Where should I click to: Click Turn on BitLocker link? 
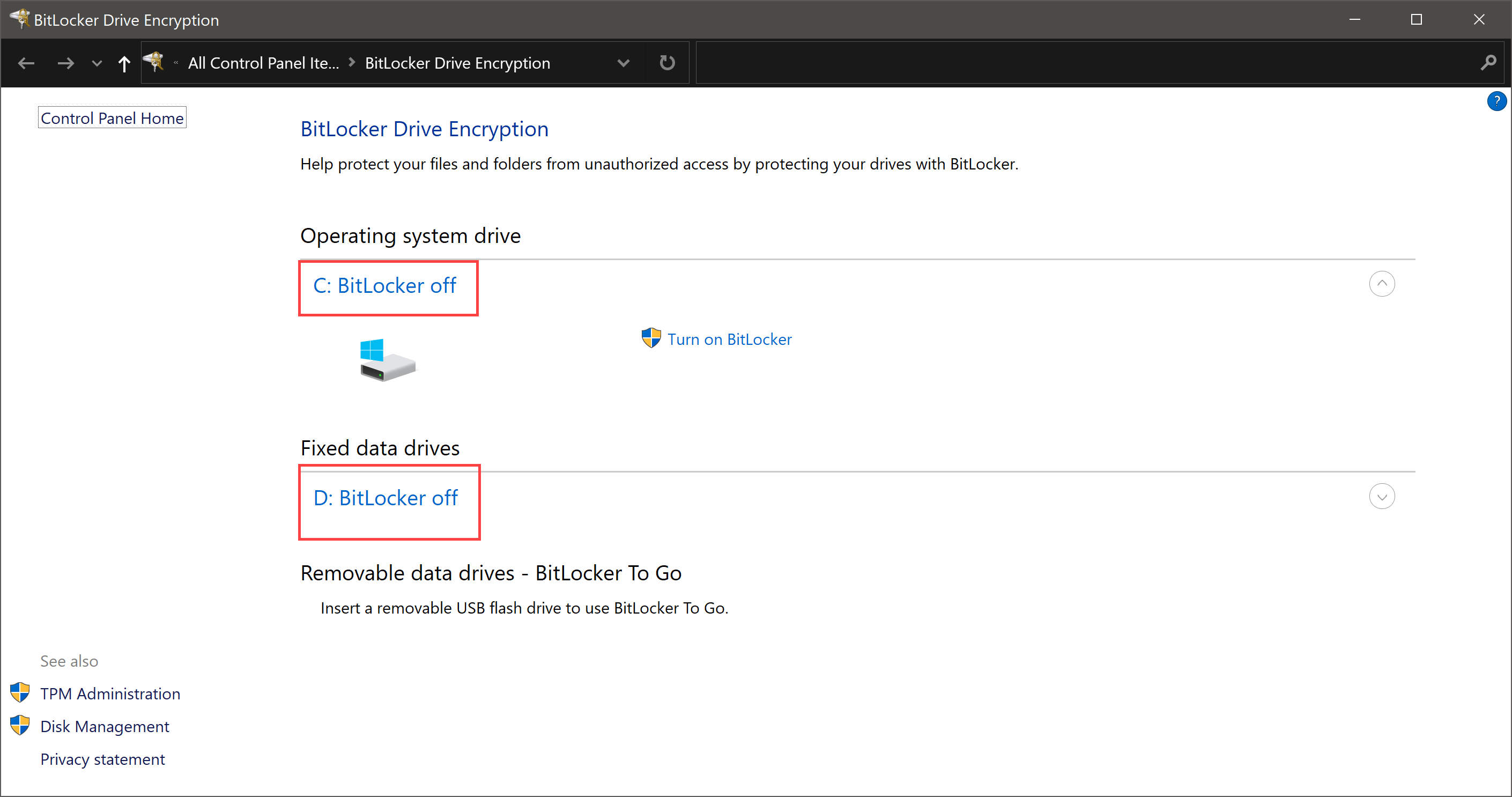tap(729, 340)
